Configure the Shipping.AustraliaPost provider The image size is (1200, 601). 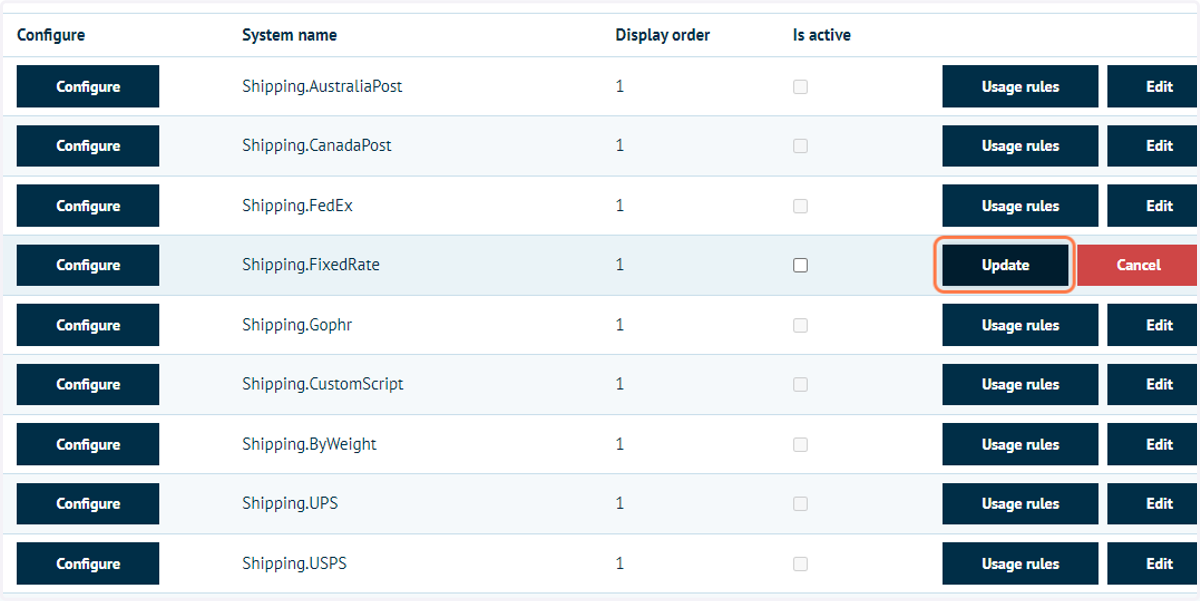[x=88, y=86]
